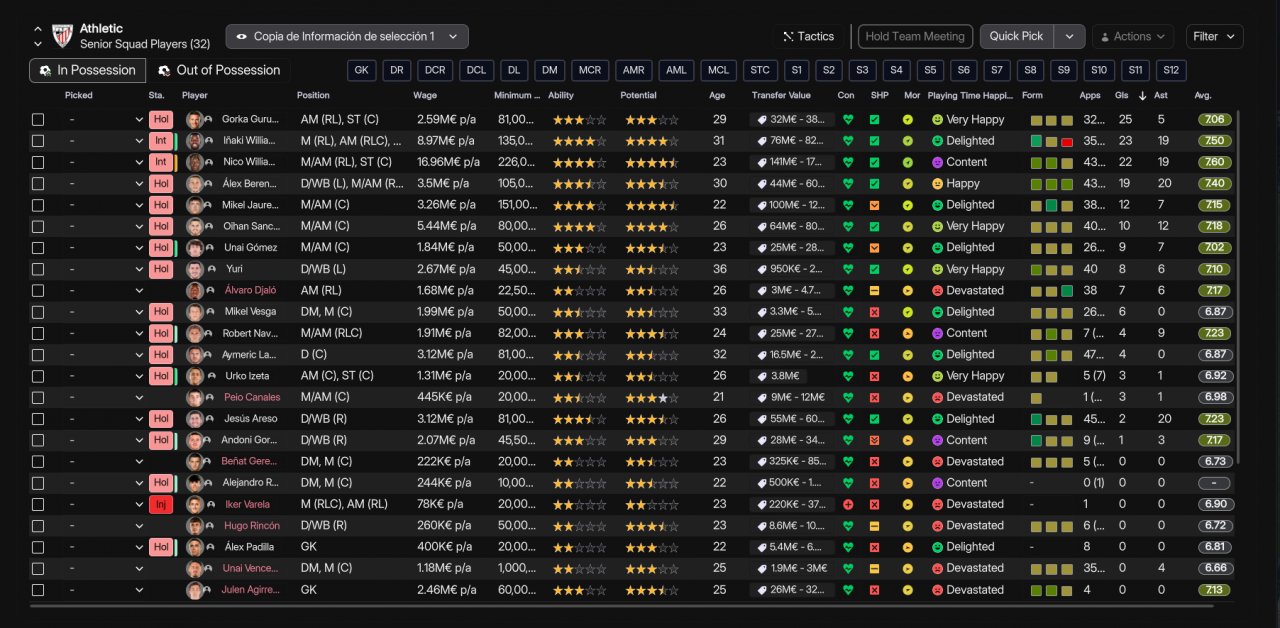The image size is (1280, 628).
Task: Click the Goals column sort arrow icon
Action: click(1142, 96)
